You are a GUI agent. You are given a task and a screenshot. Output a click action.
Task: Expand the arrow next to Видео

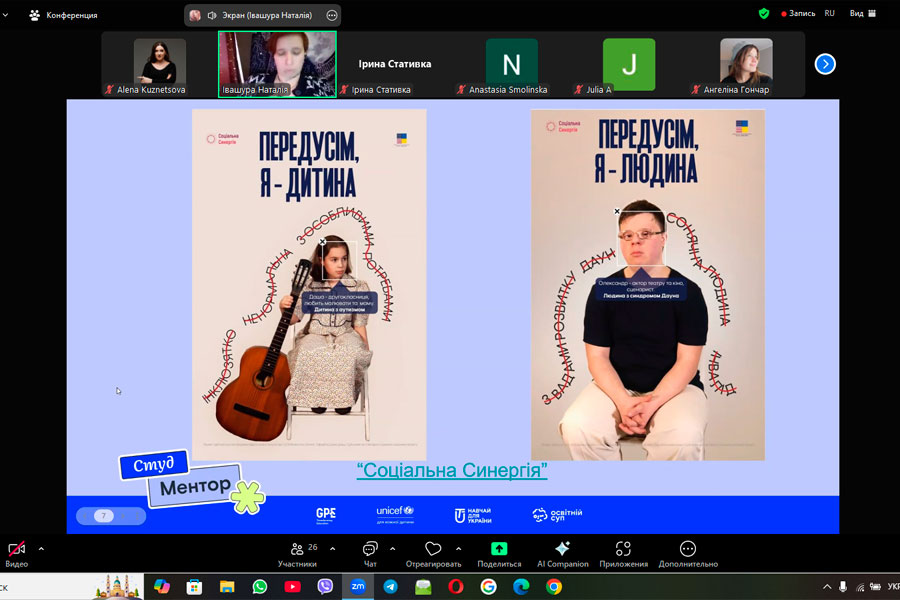[41, 548]
